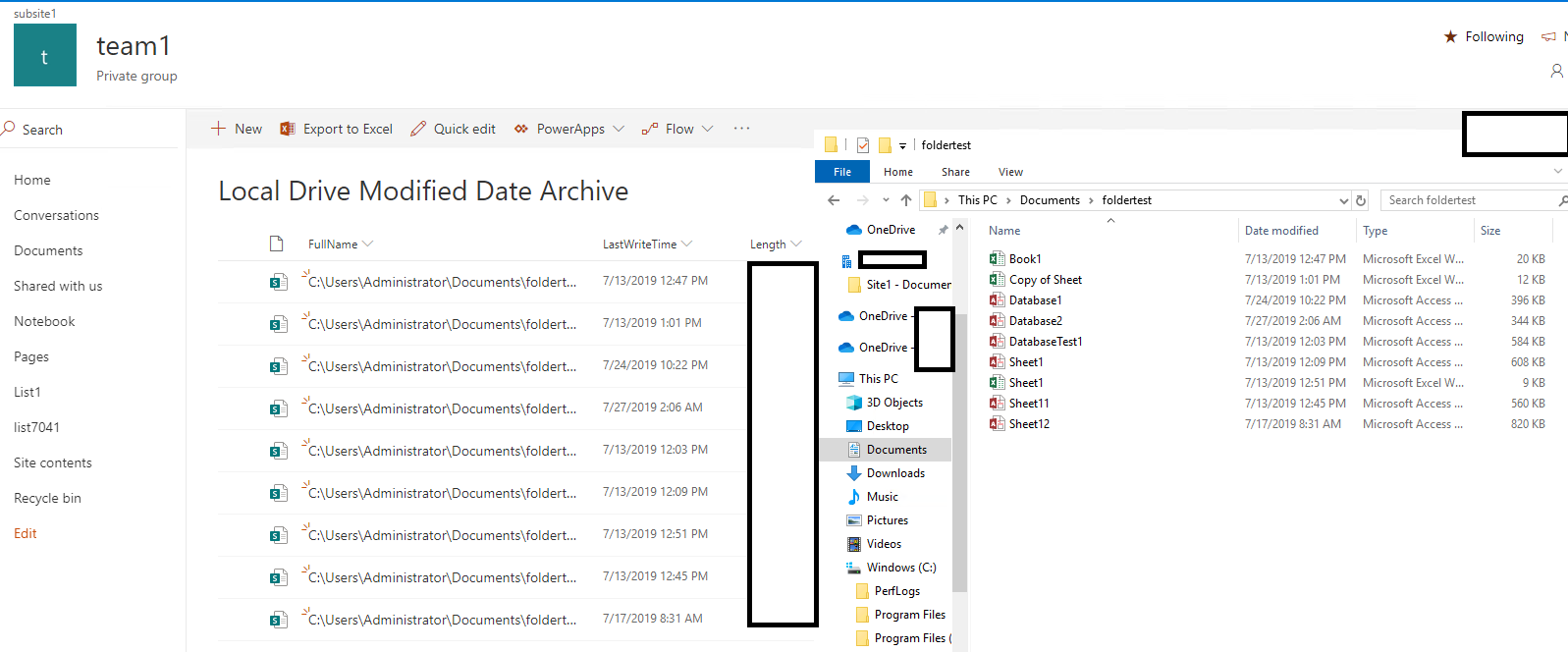Click the Flow icon in toolbar
This screenshot has height=652, width=1568.
coord(649,129)
